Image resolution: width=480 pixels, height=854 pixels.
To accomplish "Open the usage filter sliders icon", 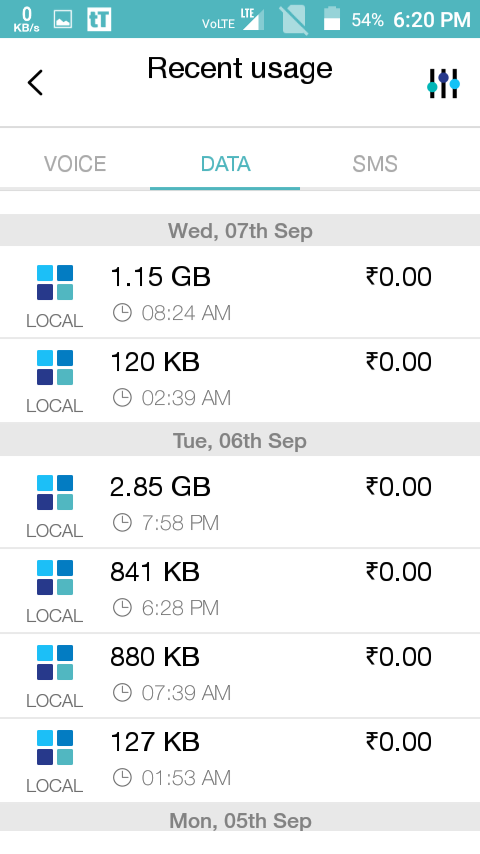I will tap(443, 83).
